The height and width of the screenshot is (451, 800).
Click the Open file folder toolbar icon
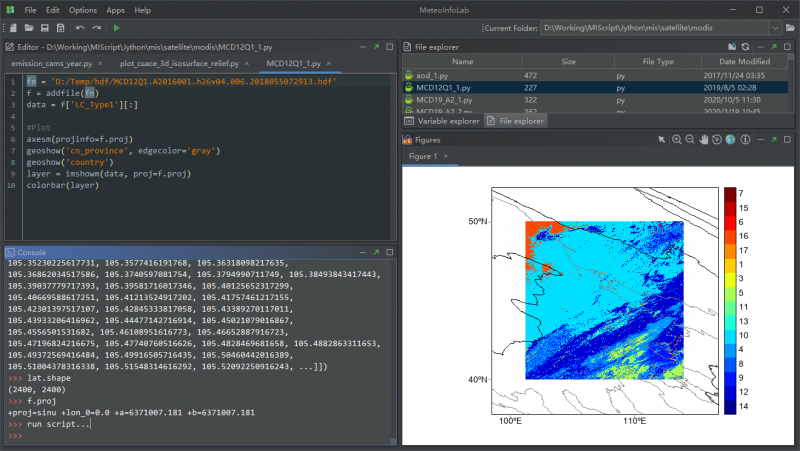(28, 28)
